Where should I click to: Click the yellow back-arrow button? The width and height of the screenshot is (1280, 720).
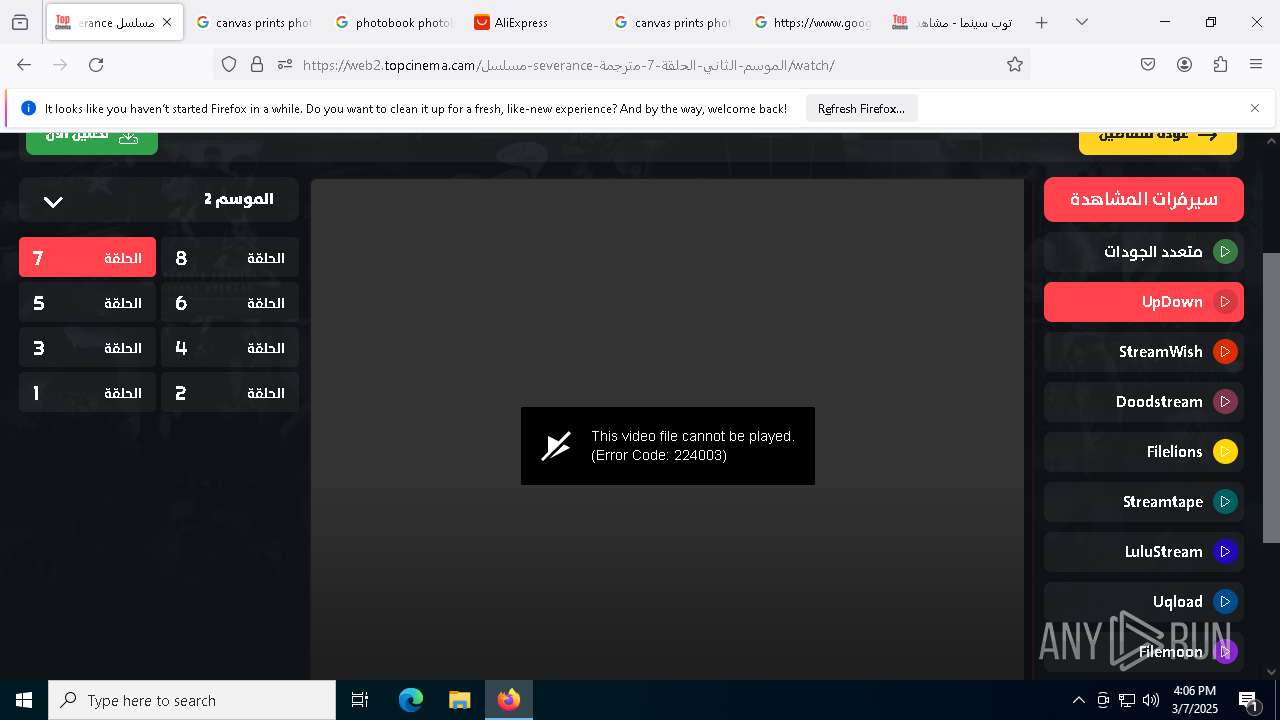click(x=1158, y=142)
